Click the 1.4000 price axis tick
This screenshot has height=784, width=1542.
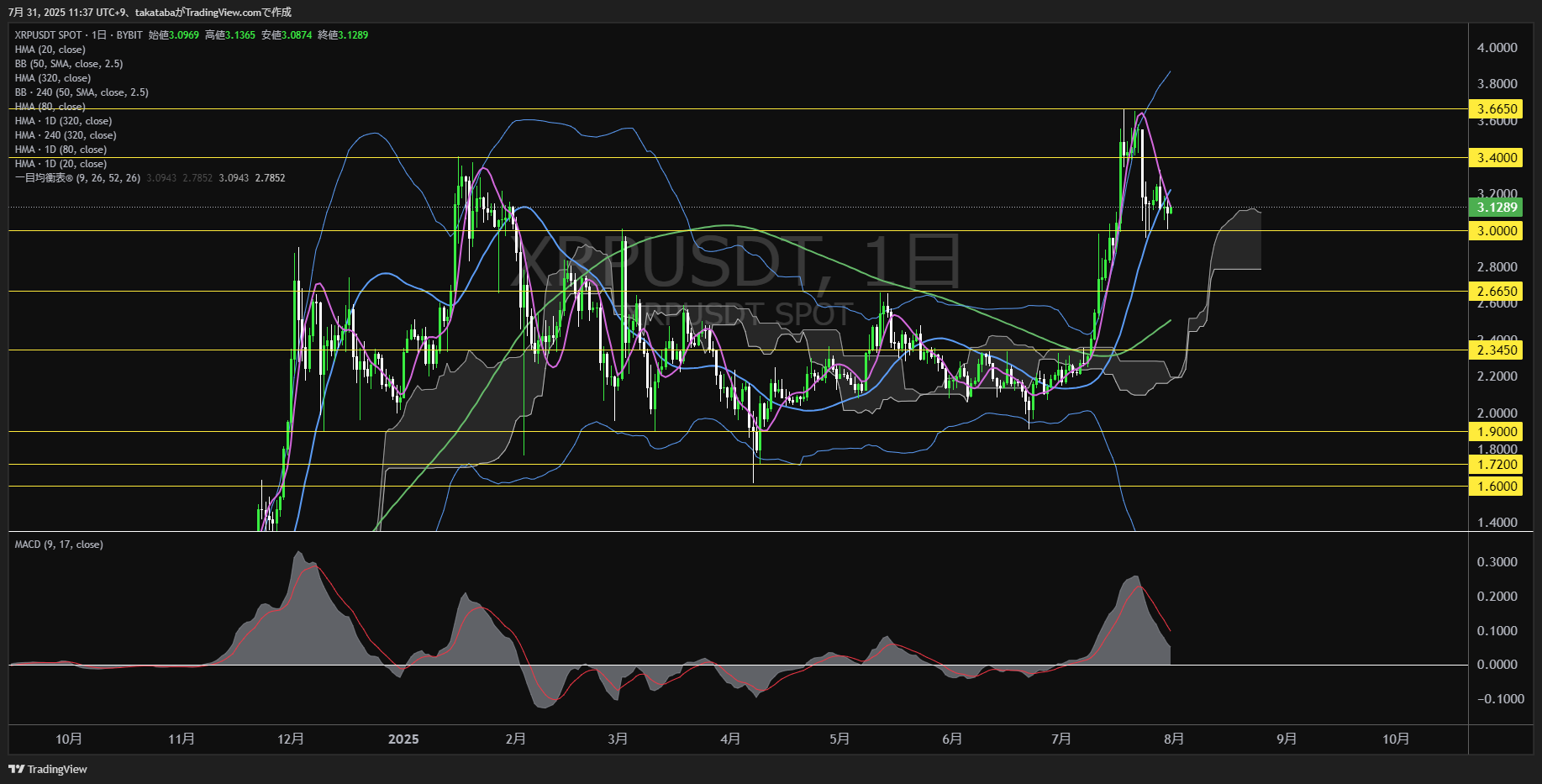coord(1497,522)
